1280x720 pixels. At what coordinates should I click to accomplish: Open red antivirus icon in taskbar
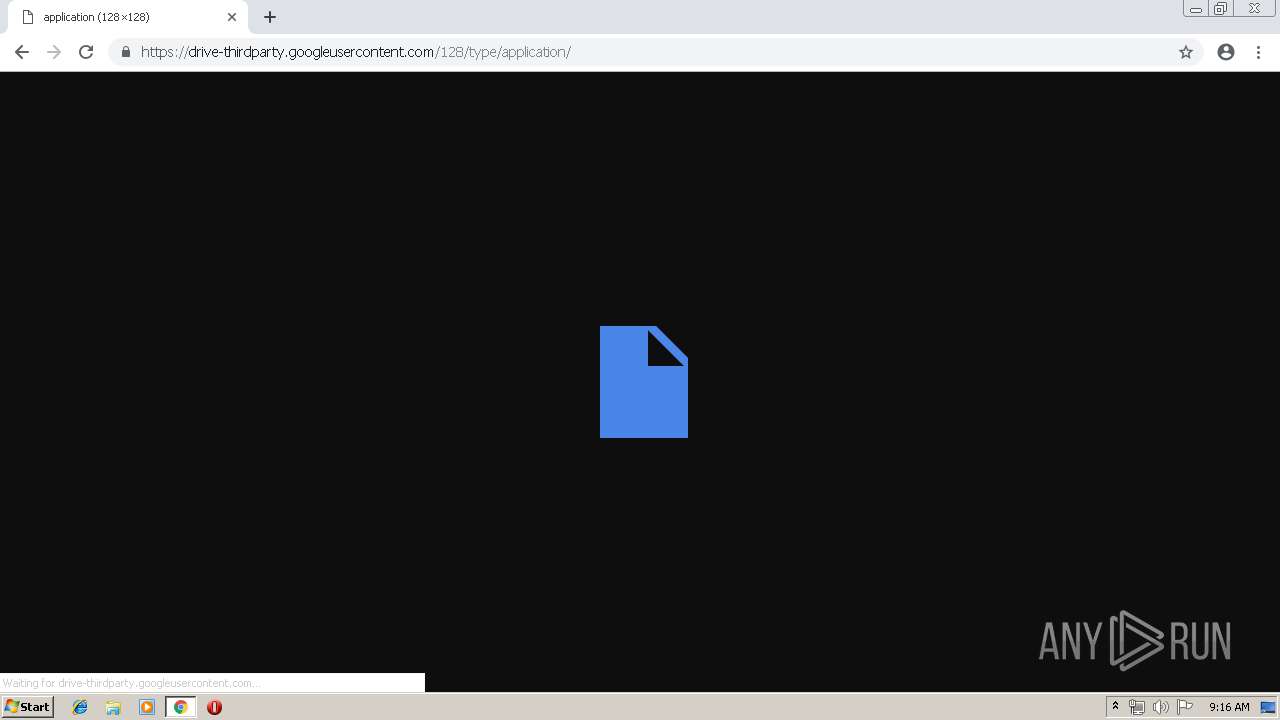[x=214, y=707]
